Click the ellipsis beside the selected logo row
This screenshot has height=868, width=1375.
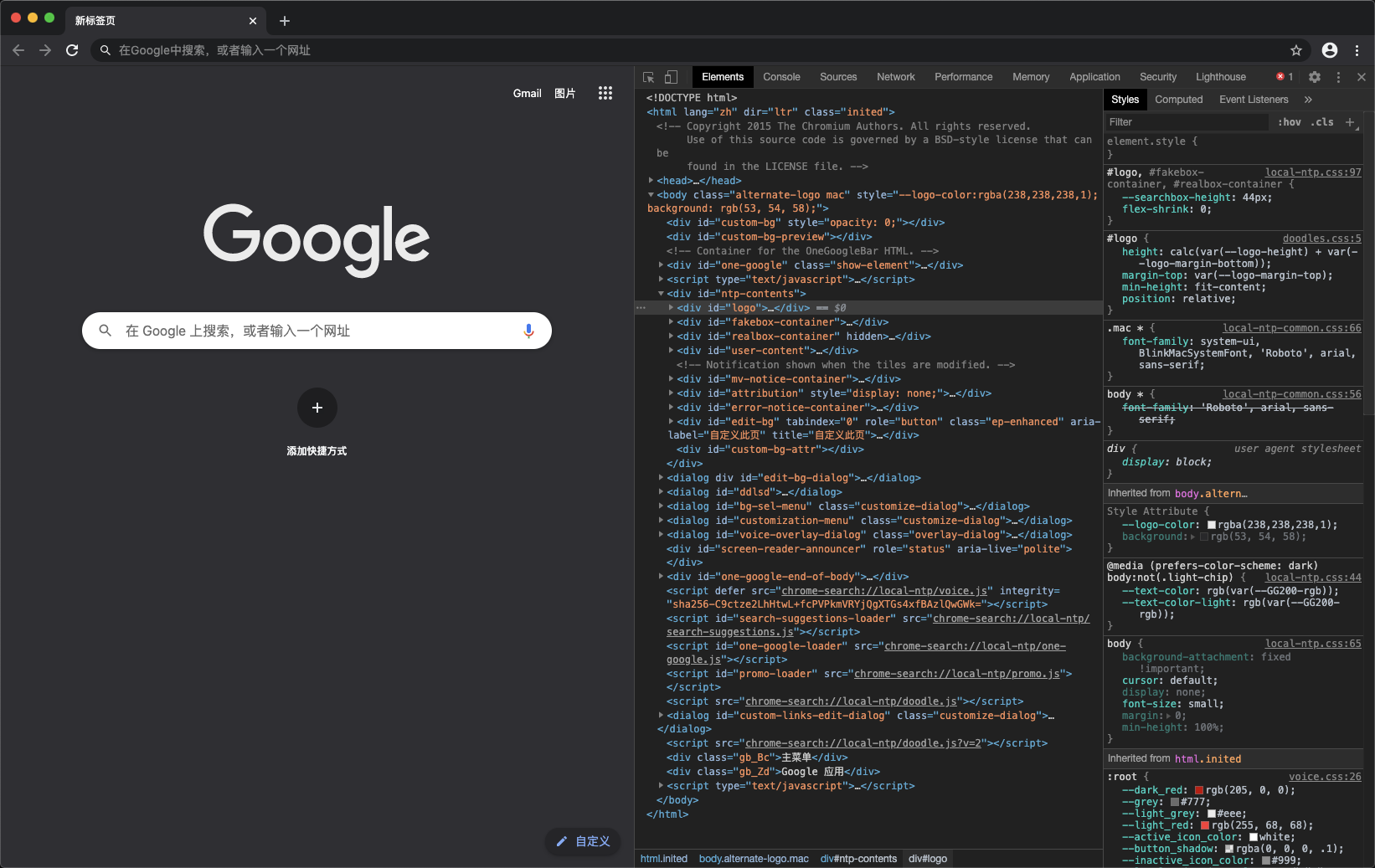(x=641, y=308)
